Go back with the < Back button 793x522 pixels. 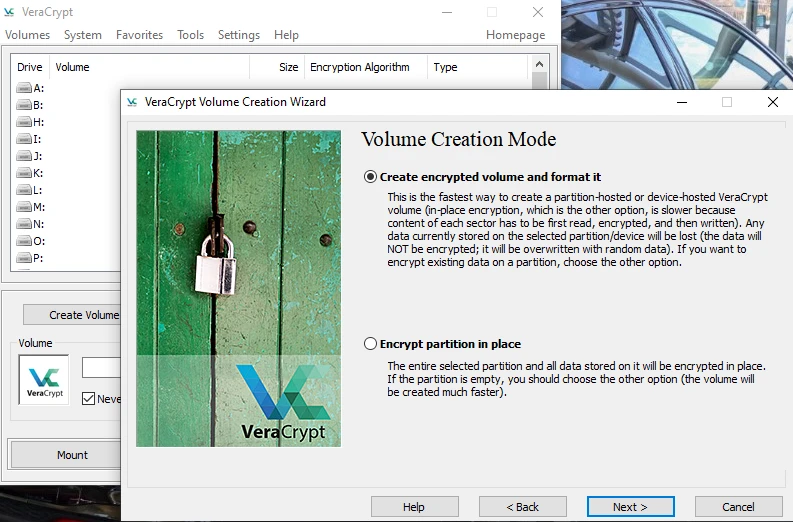coord(522,507)
